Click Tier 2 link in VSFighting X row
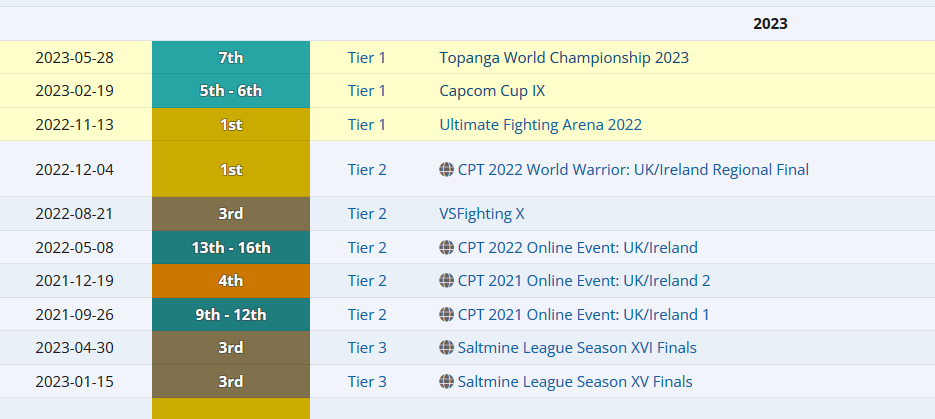The height and width of the screenshot is (419, 935). 367,214
